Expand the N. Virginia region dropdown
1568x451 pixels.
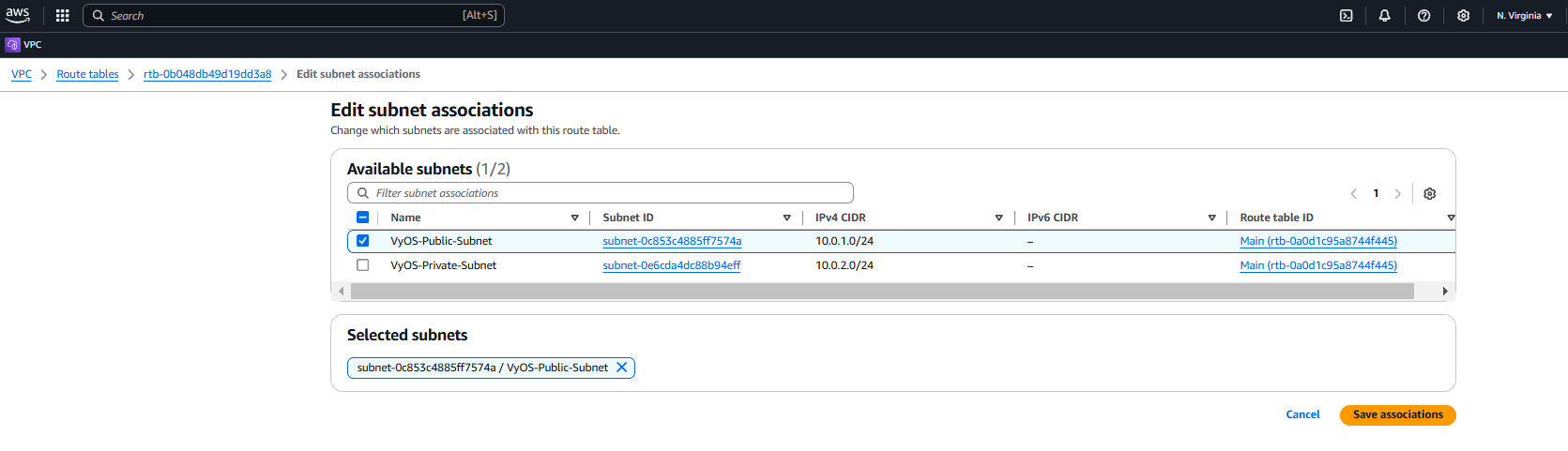(1524, 16)
